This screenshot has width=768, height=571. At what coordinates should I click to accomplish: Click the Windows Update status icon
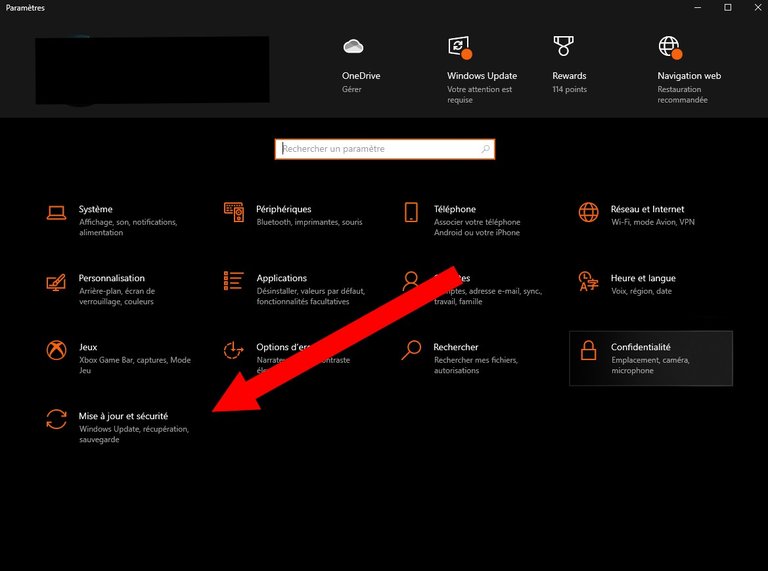point(460,48)
